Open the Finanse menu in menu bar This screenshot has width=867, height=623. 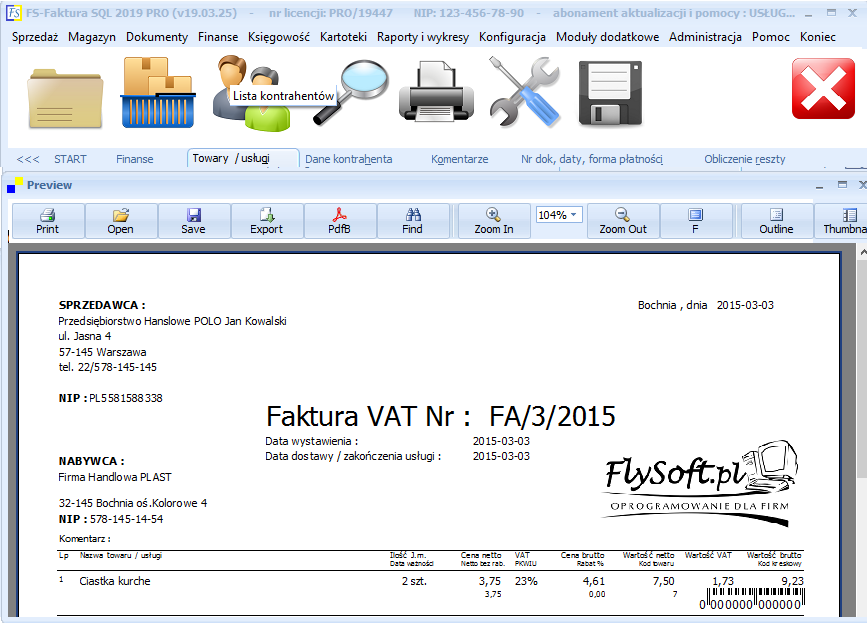pos(218,37)
